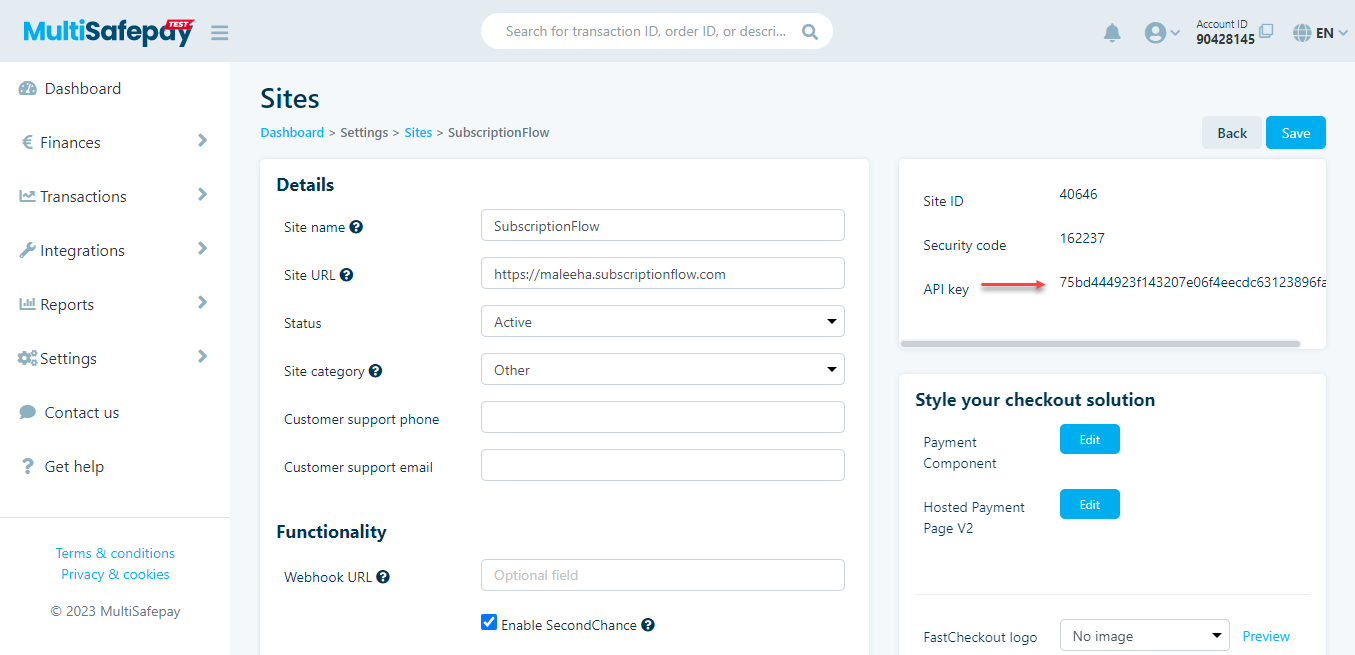The image size is (1355, 655).
Task: Click the MultiSafepay logo
Action: pyautogui.click(x=109, y=32)
